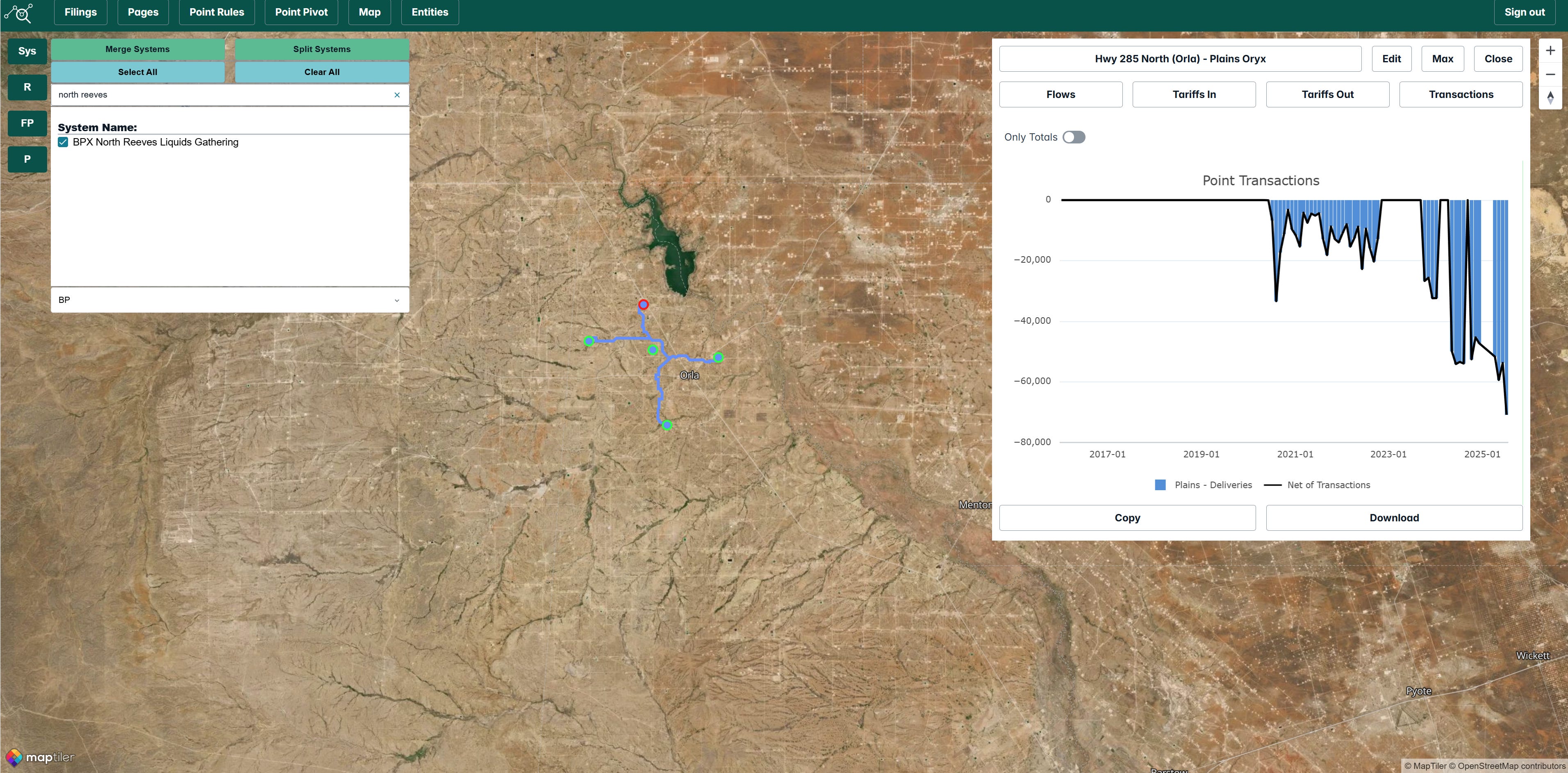The height and width of the screenshot is (773, 1568).
Task: Open the Filings page
Action: [80, 12]
